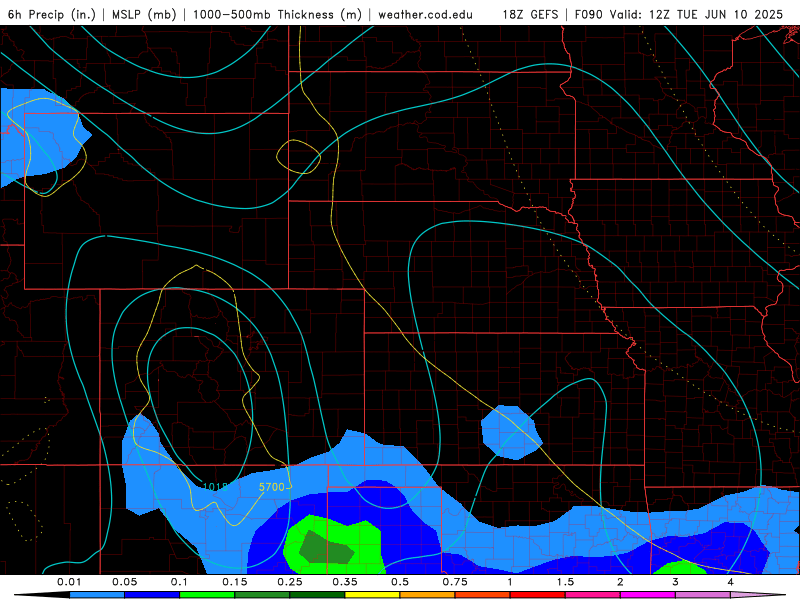Click the weather.cod.edu source text

coord(425,15)
